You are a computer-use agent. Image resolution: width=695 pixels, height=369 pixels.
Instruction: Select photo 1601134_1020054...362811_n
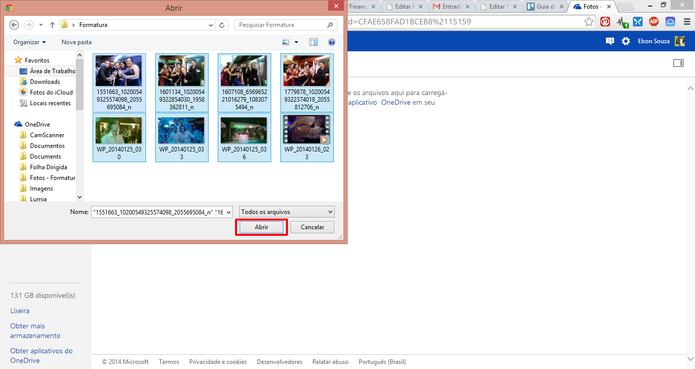(x=182, y=82)
